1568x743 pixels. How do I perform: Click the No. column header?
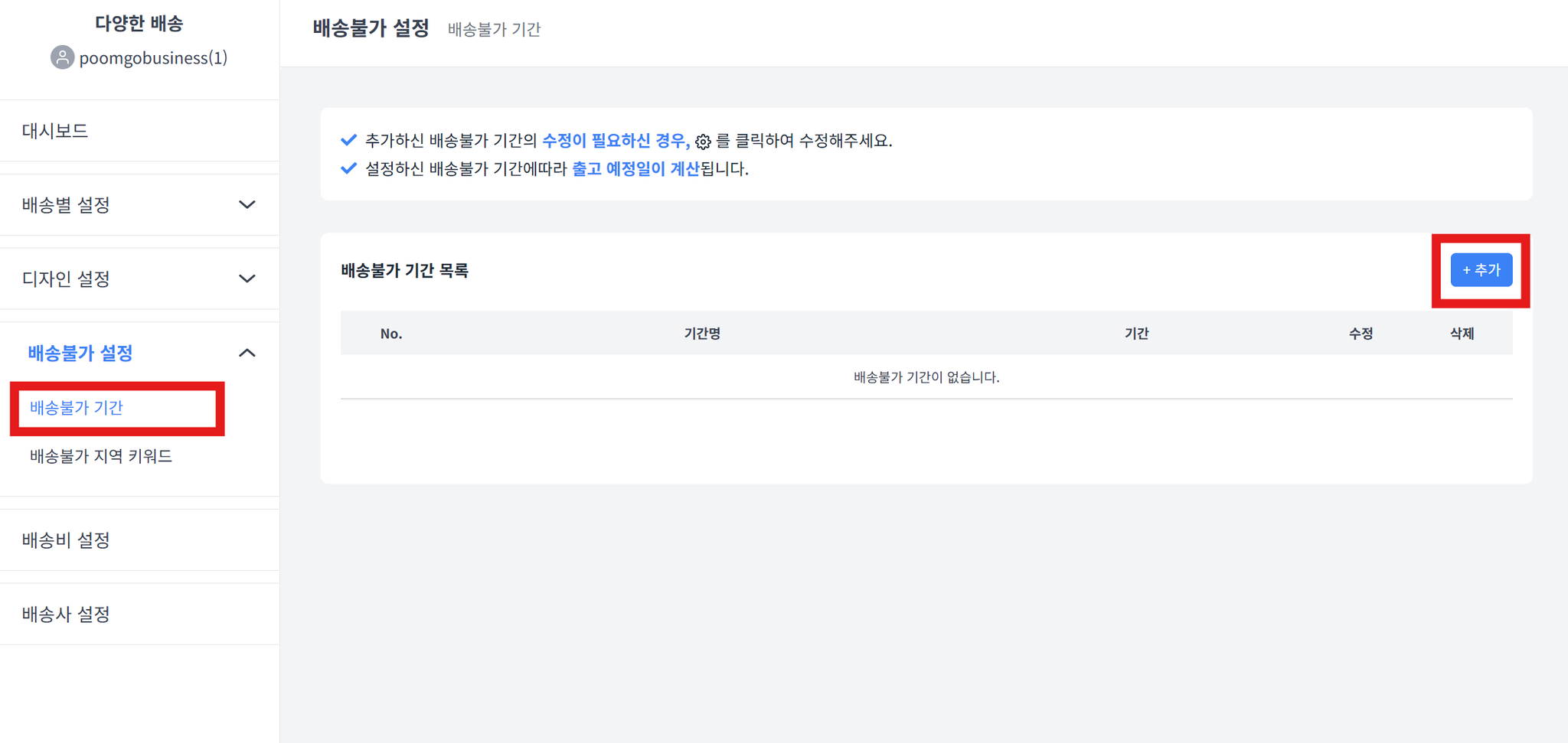click(x=391, y=334)
